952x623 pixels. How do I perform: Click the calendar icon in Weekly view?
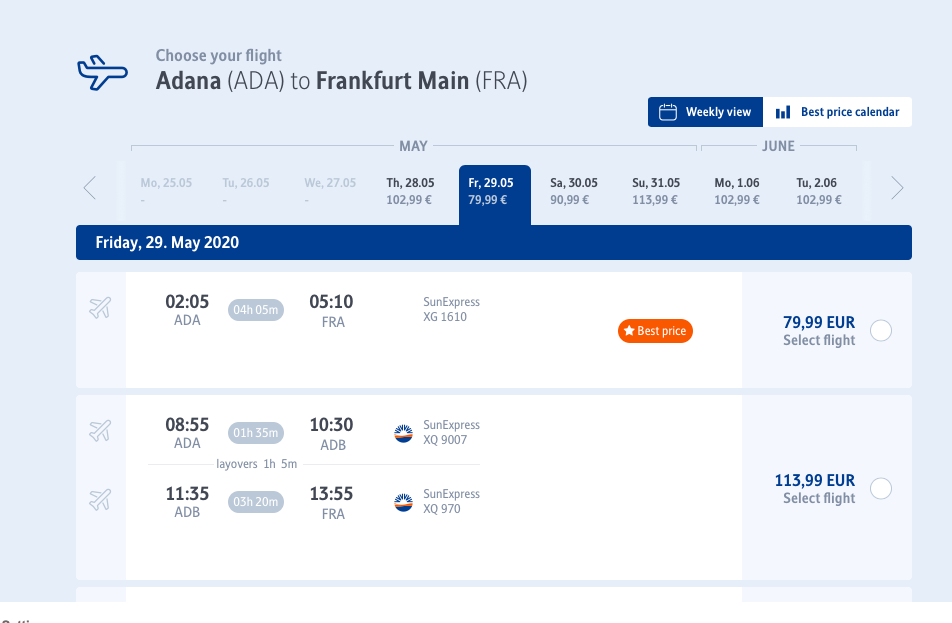coord(668,112)
